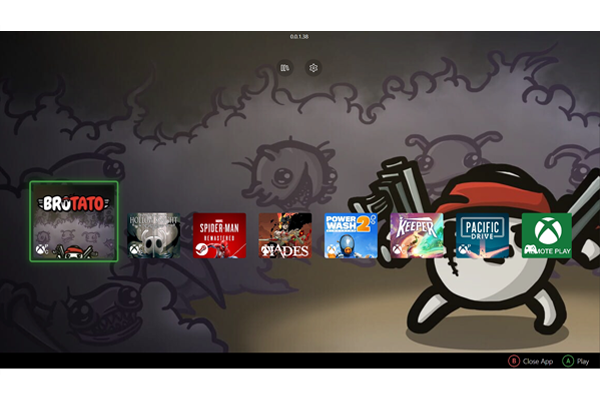Click the green A button icon
600x400 pixels.
pos(568,361)
